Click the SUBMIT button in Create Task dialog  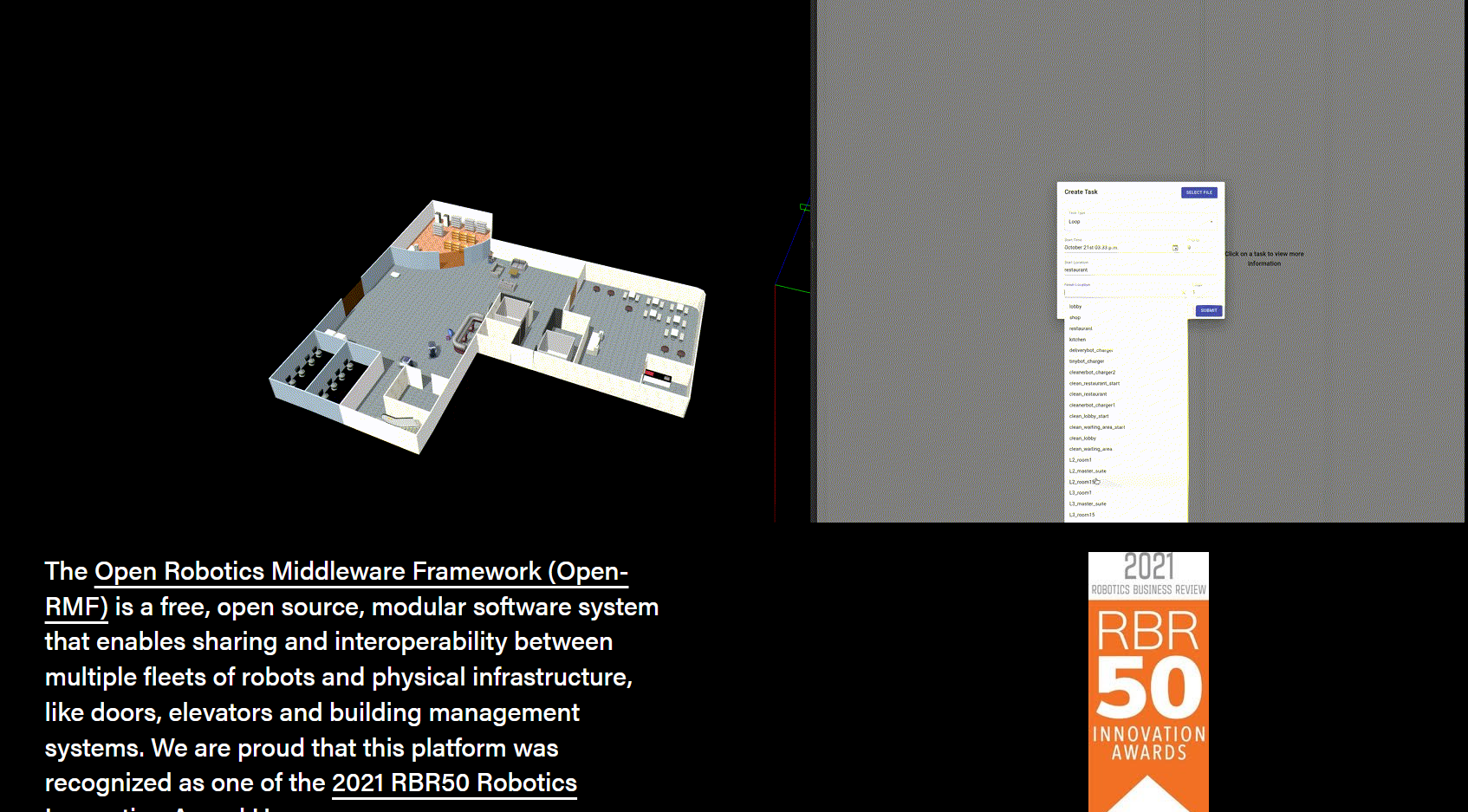(x=1209, y=310)
